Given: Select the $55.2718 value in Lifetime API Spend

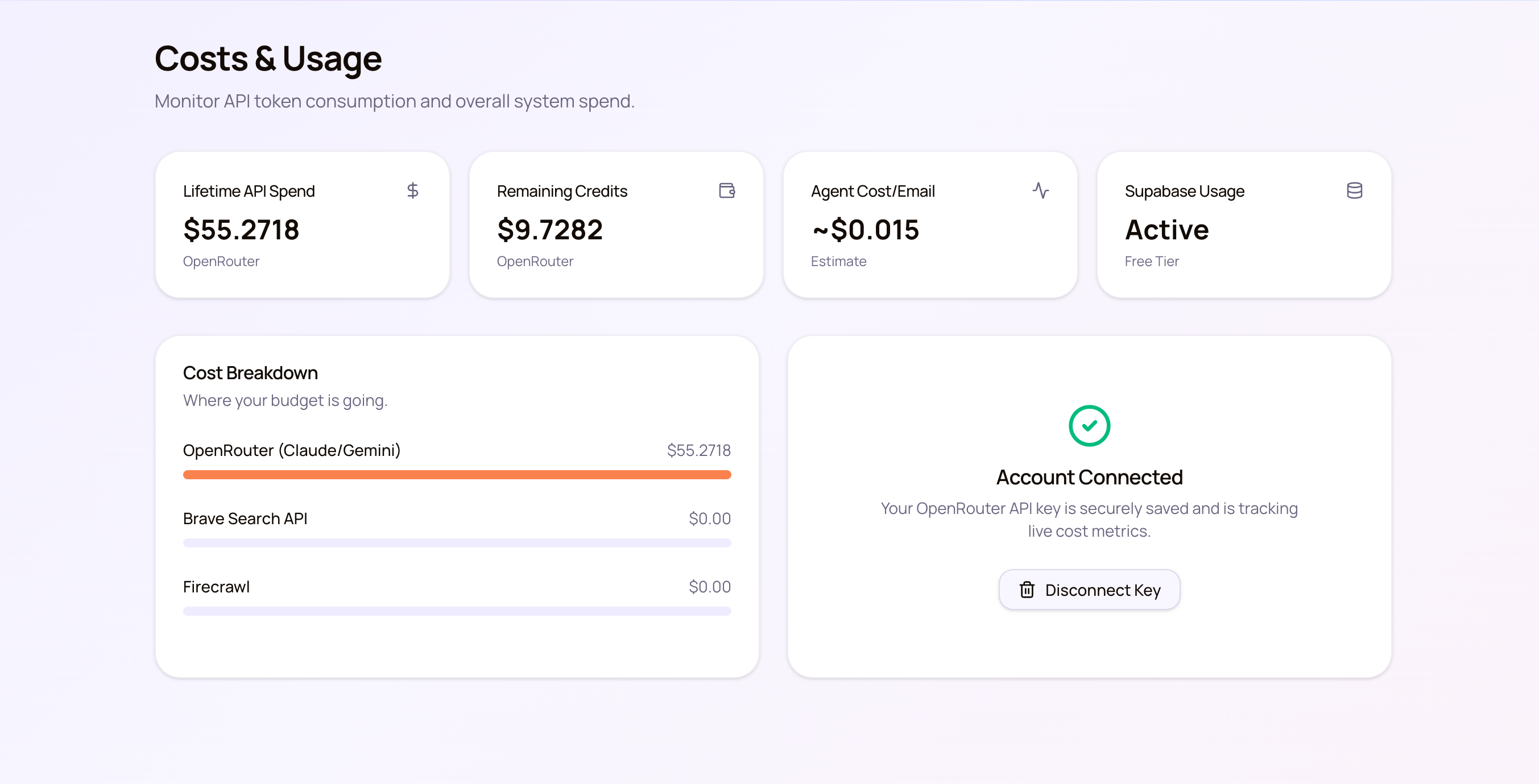Looking at the screenshot, I should click(241, 230).
